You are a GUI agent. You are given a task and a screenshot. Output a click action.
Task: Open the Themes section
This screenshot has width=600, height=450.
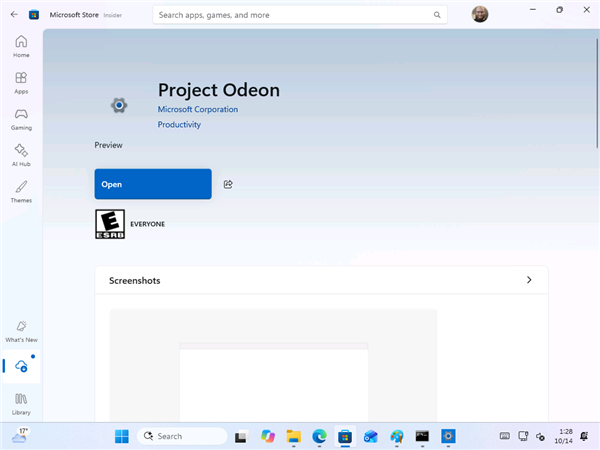(21, 192)
